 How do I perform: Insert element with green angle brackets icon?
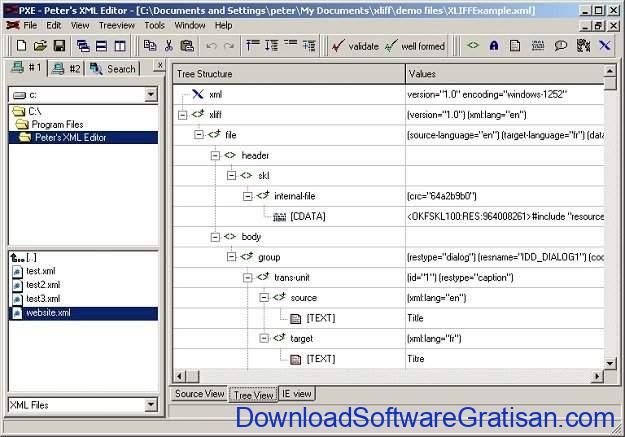click(473, 45)
